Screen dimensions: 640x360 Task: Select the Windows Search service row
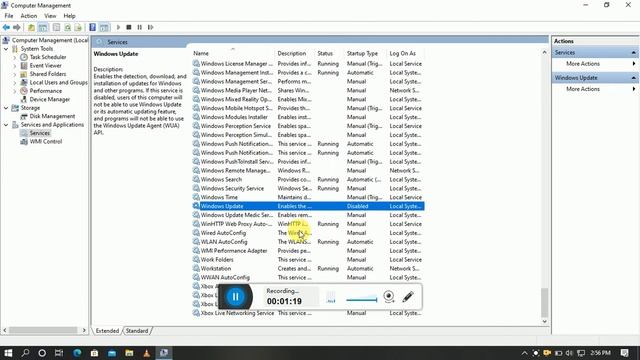click(308, 180)
